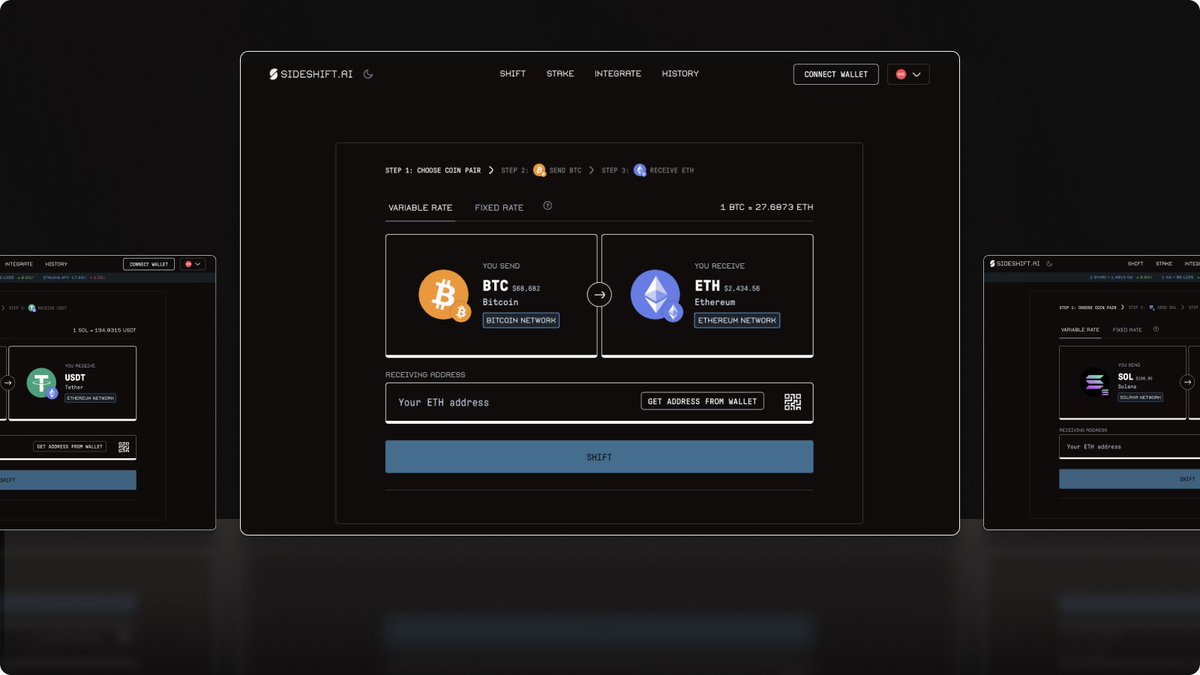The width and height of the screenshot is (1200, 675).
Task: Click rate help question-mark icon in center window
Action: [547, 206]
